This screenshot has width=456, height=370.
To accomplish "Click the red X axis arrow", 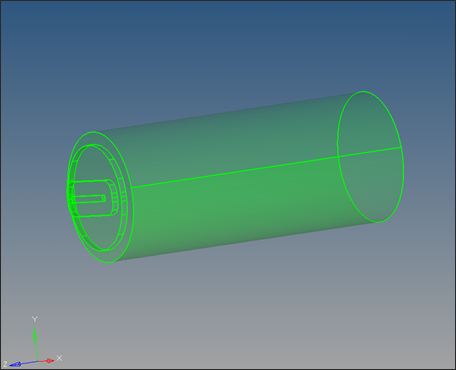I will 47,361.
